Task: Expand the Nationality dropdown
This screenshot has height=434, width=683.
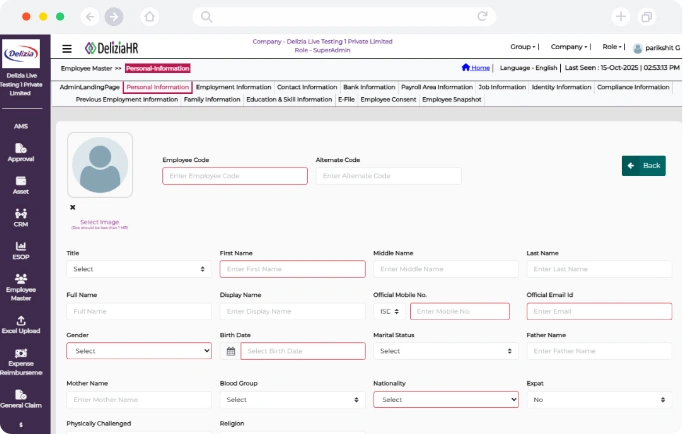Action: click(x=446, y=399)
